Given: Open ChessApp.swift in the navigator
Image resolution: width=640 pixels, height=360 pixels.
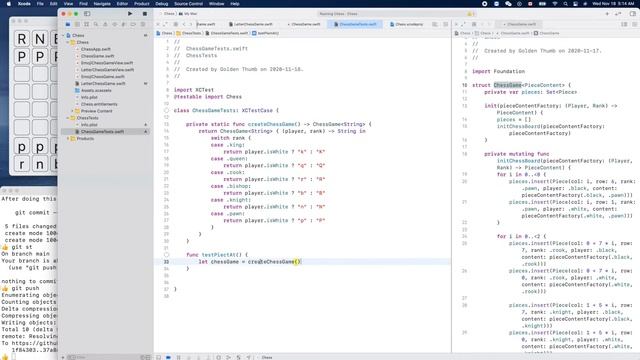Looking at the screenshot, I should 96,49.
